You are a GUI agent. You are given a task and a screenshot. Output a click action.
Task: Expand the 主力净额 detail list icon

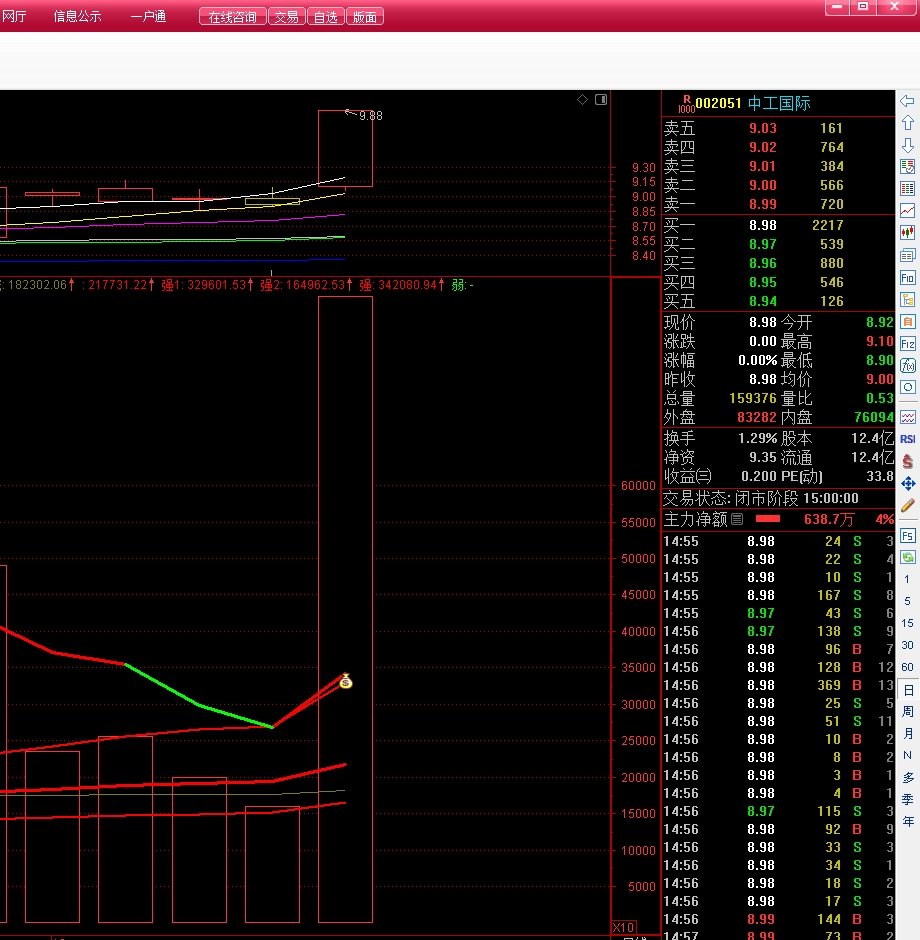(x=737, y=519)
